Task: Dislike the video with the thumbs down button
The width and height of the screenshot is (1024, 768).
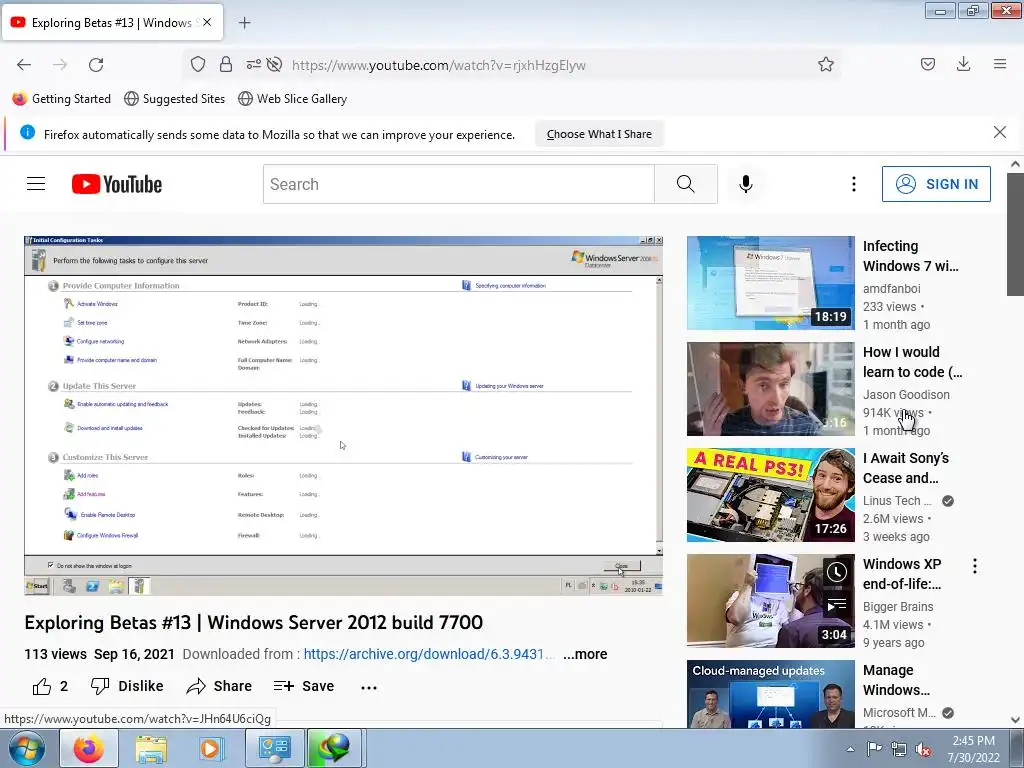Action: [x=127, y=686]
